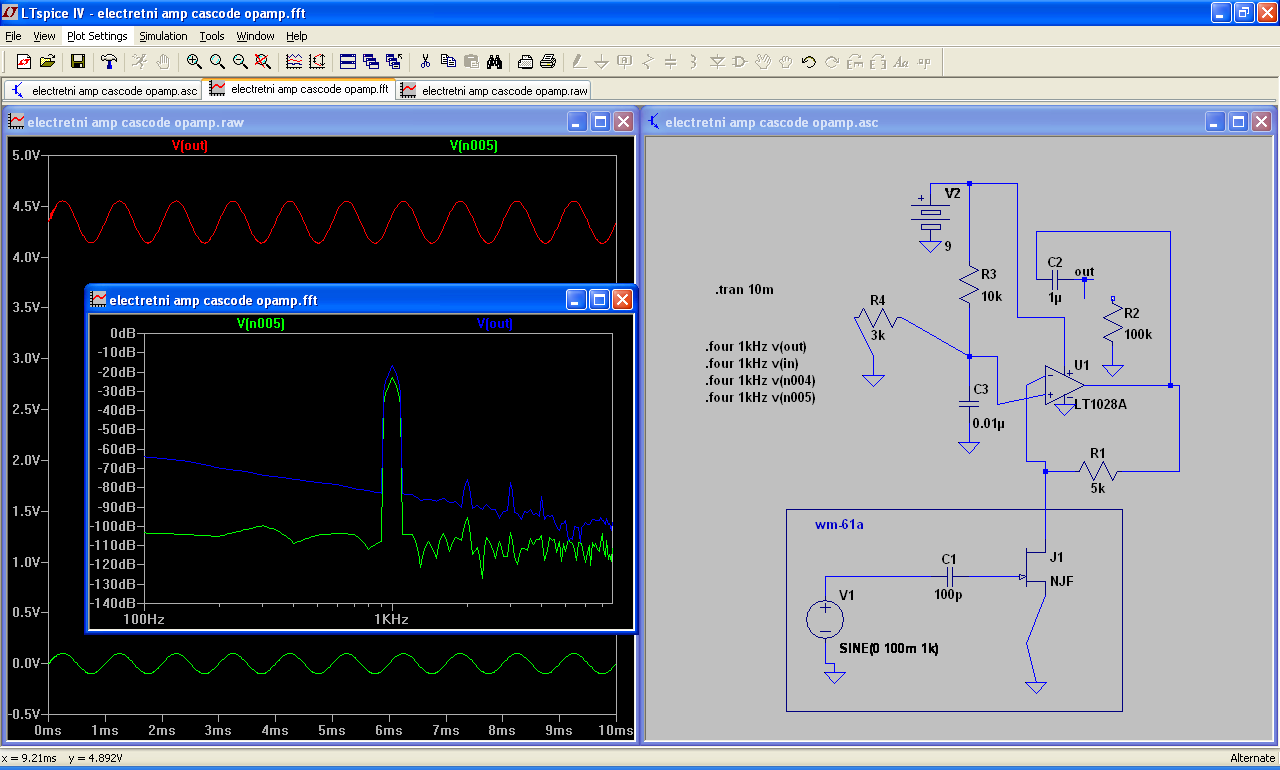
Task: Open the Window menu
Action: 255,36
